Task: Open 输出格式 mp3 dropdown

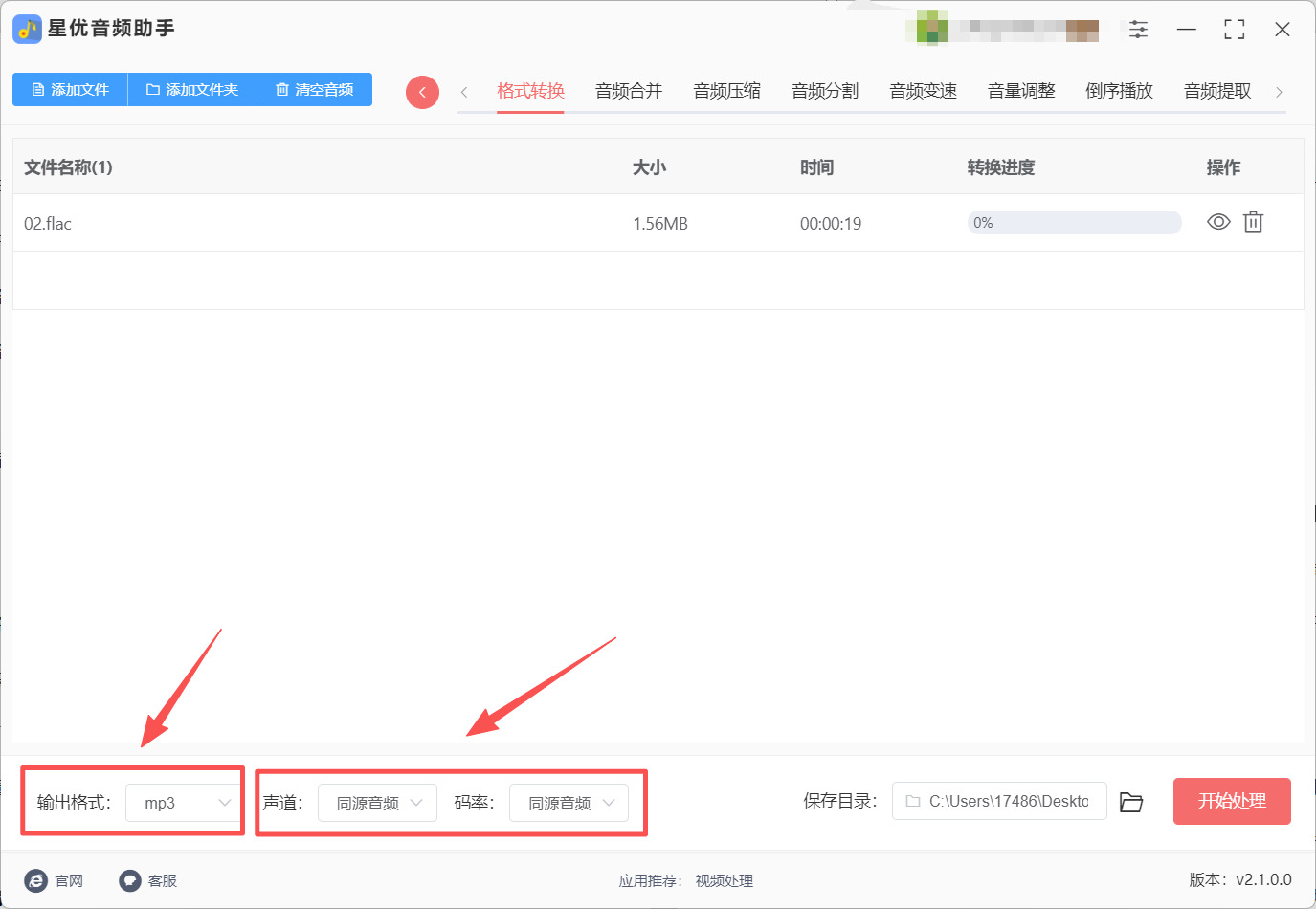Action: (182, 803)
